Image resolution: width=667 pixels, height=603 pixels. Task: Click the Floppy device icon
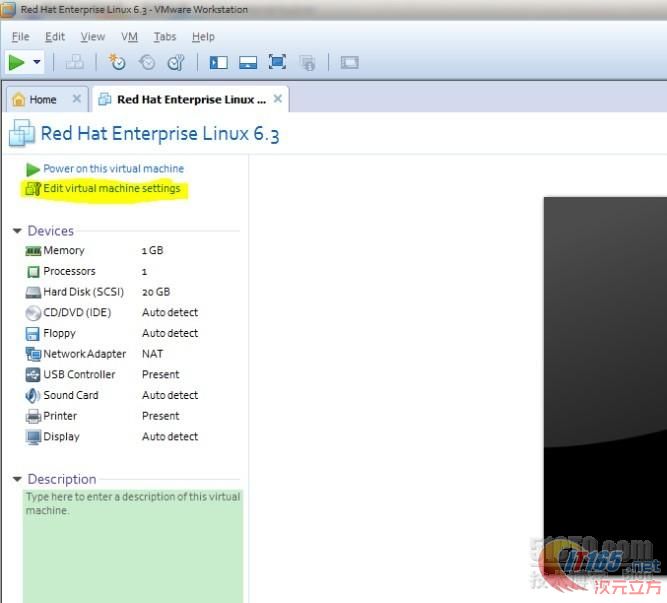[32, 334]
